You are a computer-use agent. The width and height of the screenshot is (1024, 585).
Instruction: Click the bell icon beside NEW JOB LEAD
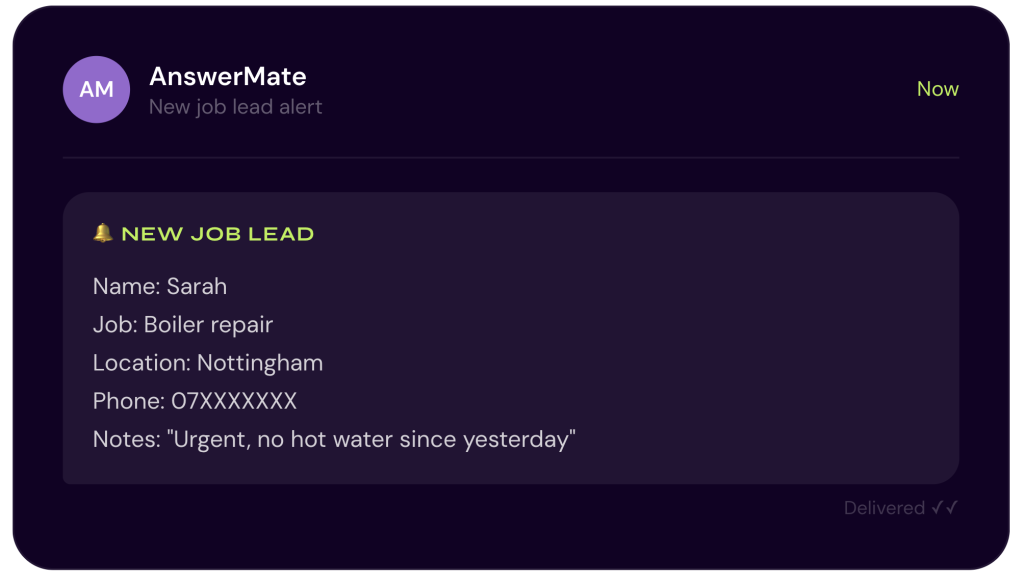tap(102, 233)
